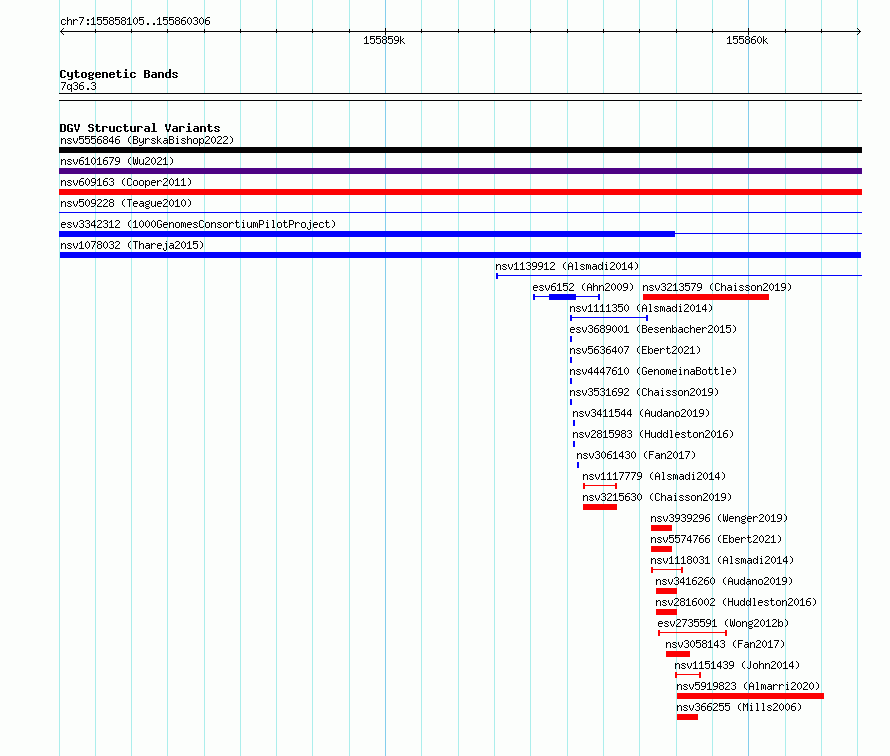Viewport: 890px width, 756px height.
Task: Open nsv1139912 (Alsmadi2014) variant label
Action: (567, 266)
